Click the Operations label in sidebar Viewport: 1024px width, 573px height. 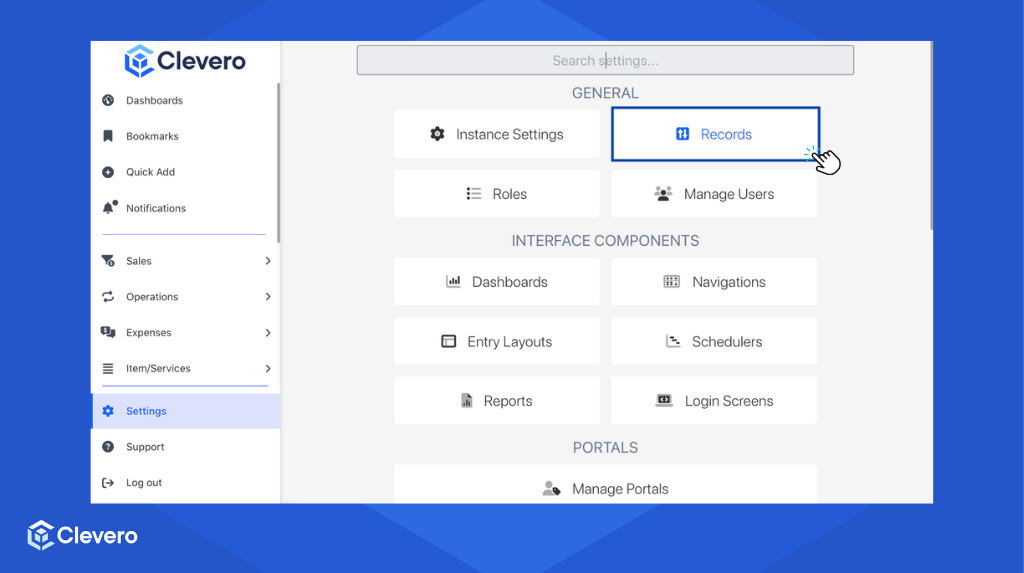pos(152,297)
